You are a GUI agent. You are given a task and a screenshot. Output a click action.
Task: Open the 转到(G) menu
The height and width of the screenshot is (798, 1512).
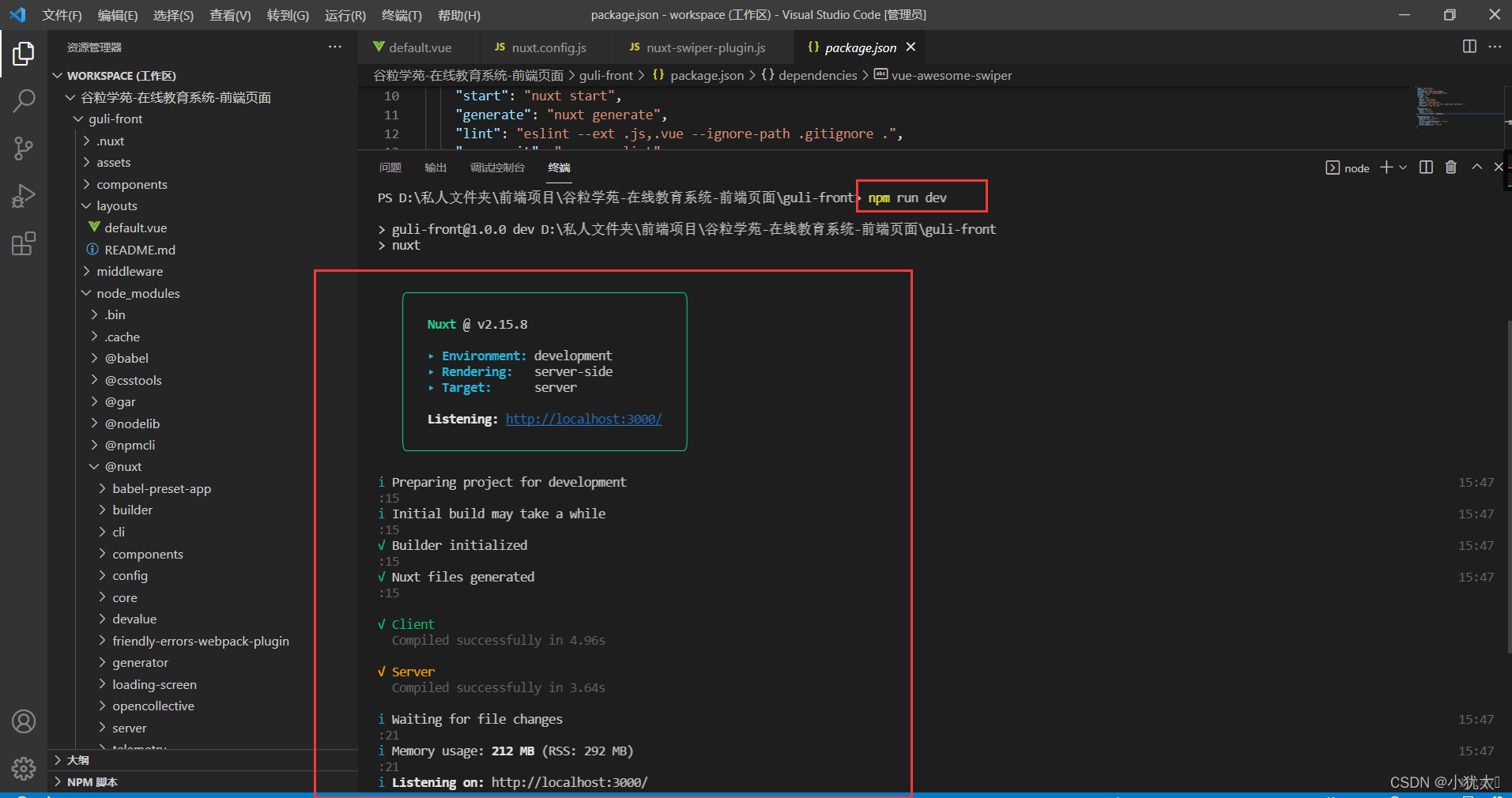coord(288,15)
